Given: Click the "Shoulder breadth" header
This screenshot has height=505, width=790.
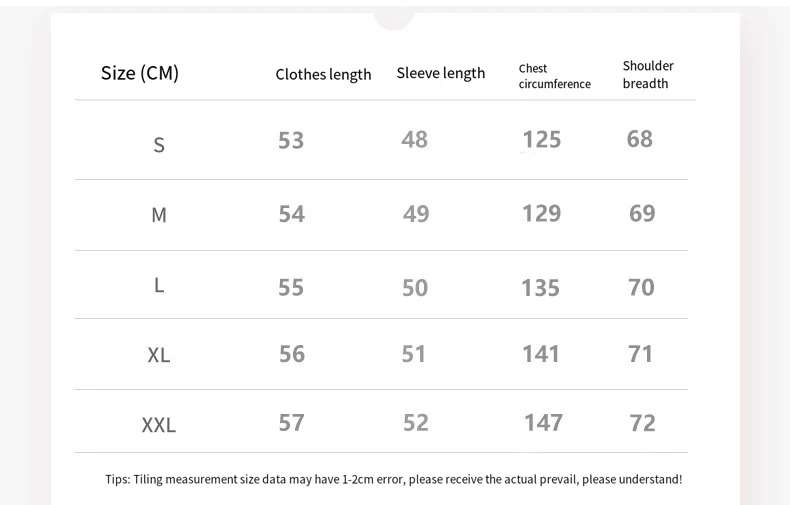Looking at the screenshot, I should (x=648, y=75).
